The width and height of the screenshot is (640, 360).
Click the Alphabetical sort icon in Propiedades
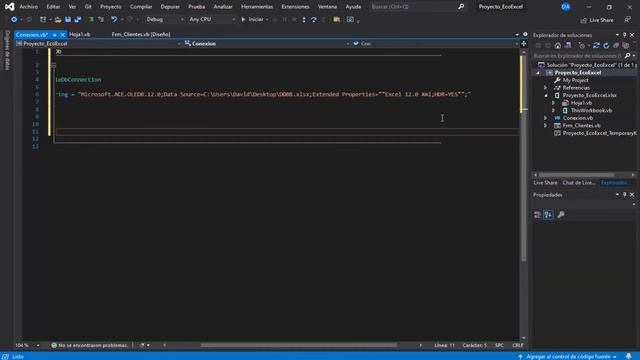click(x=549, y=215)
